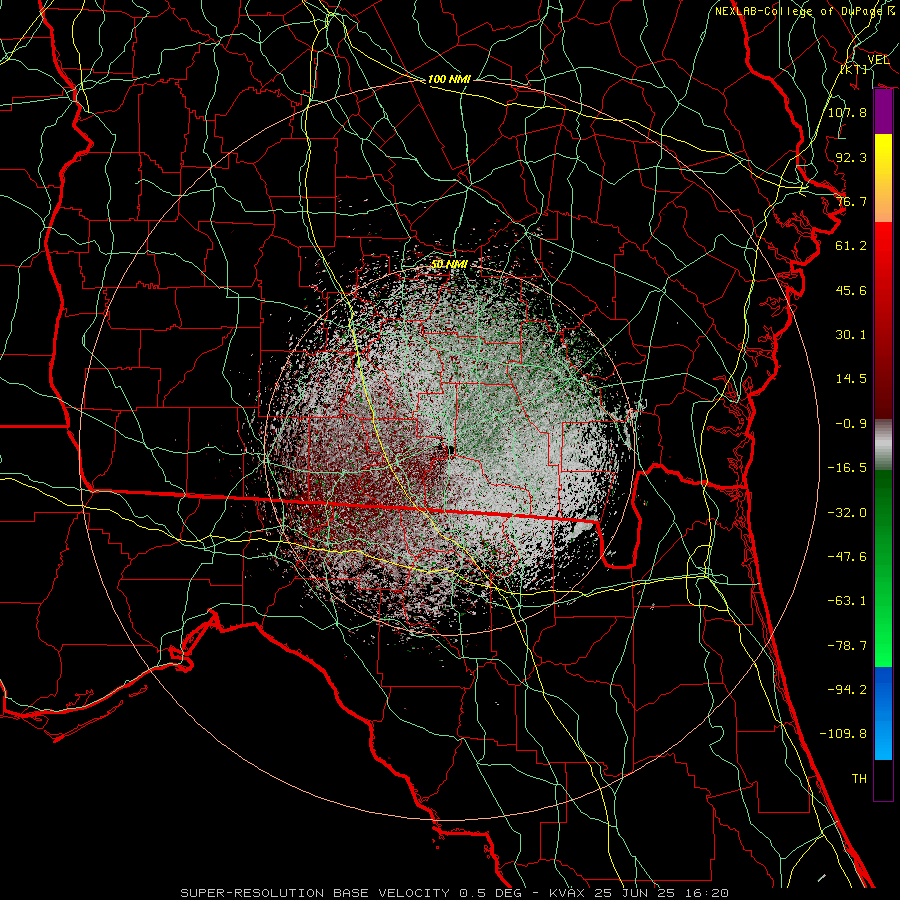
Task: Select the 14.5 legend value
Action: pos(851,379)
